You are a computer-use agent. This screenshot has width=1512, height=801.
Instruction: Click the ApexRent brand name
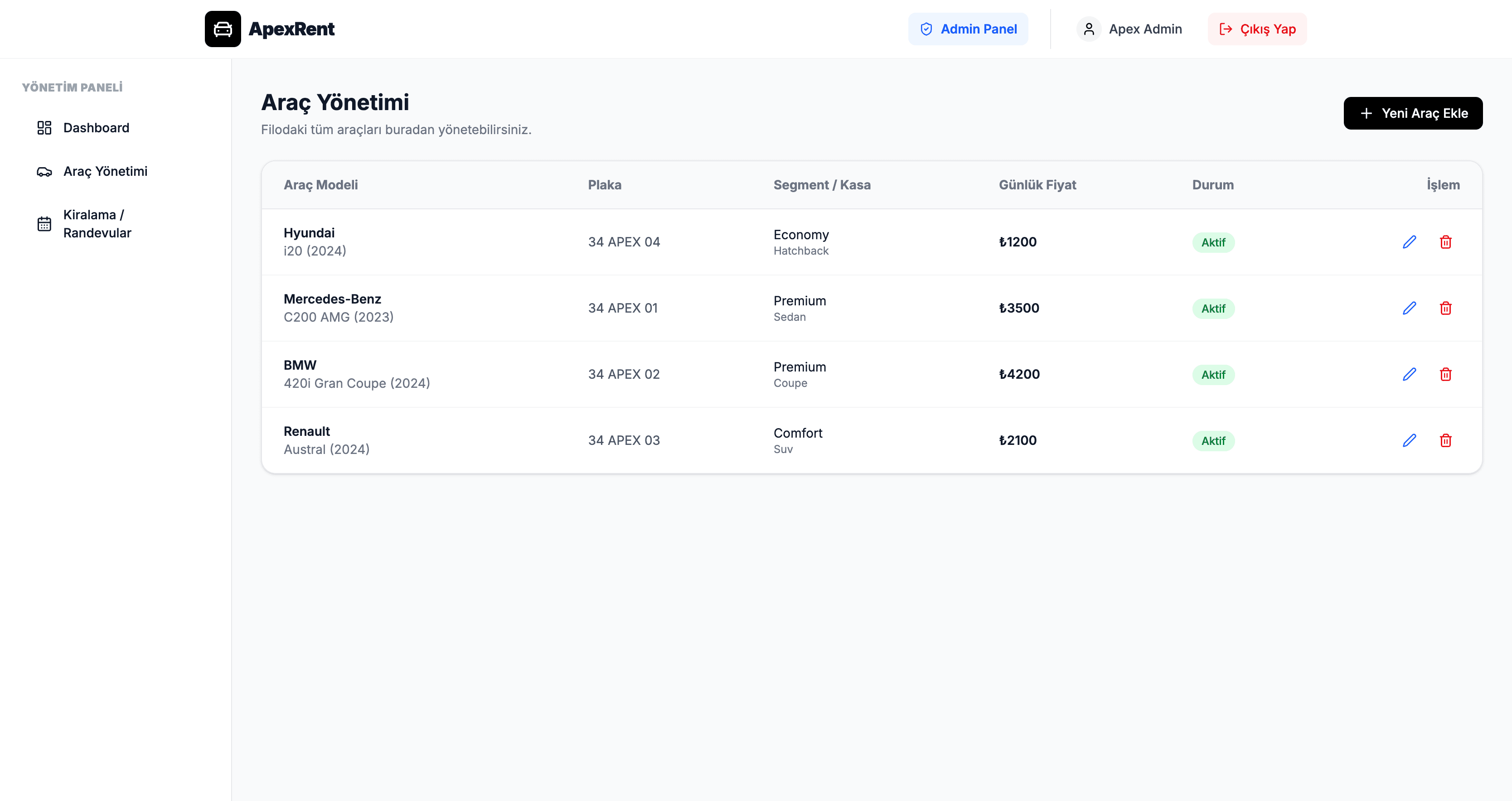click(291, 29)
